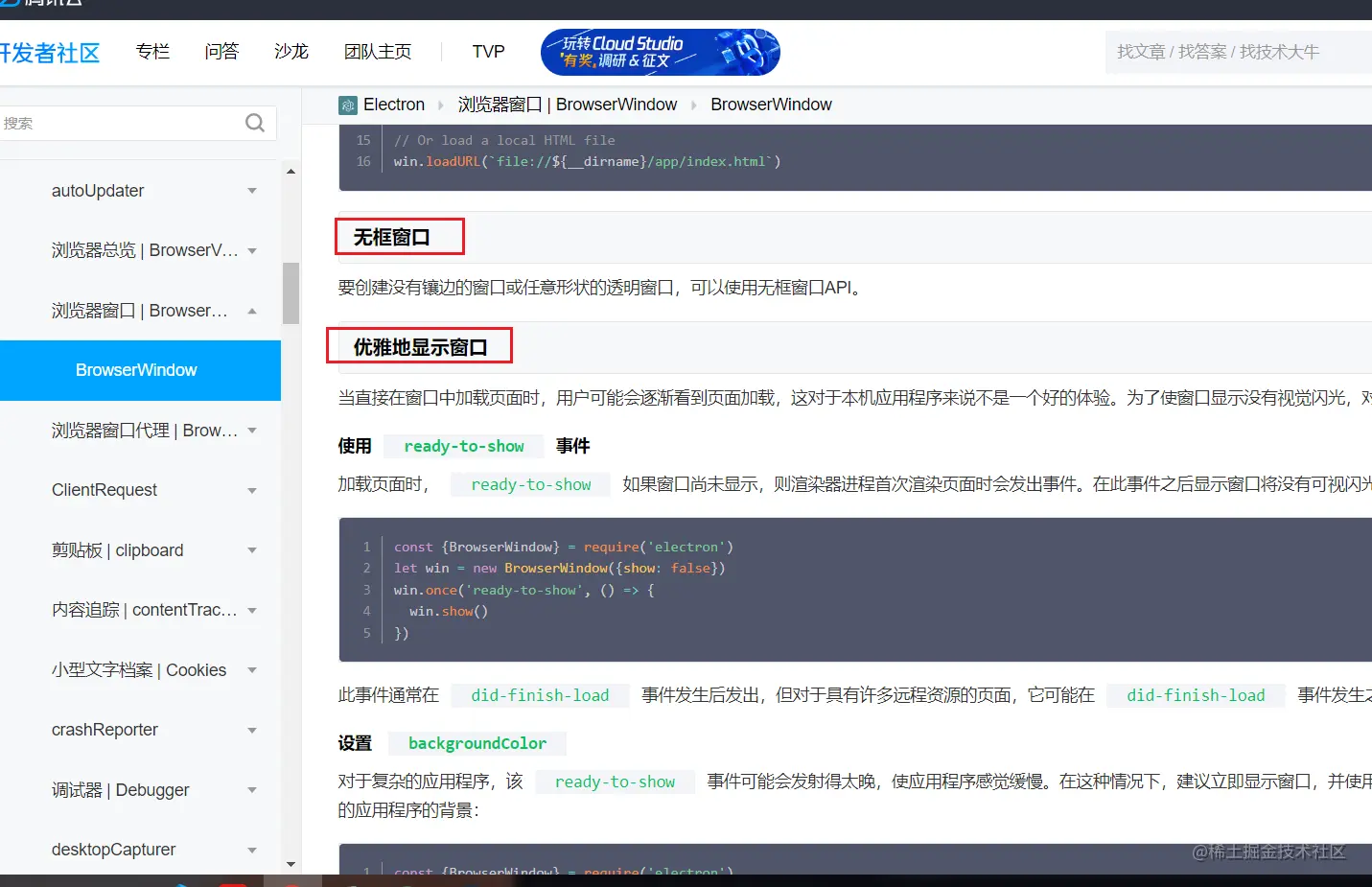Select BrowserWindow item in sidebar

click(140, 370)
